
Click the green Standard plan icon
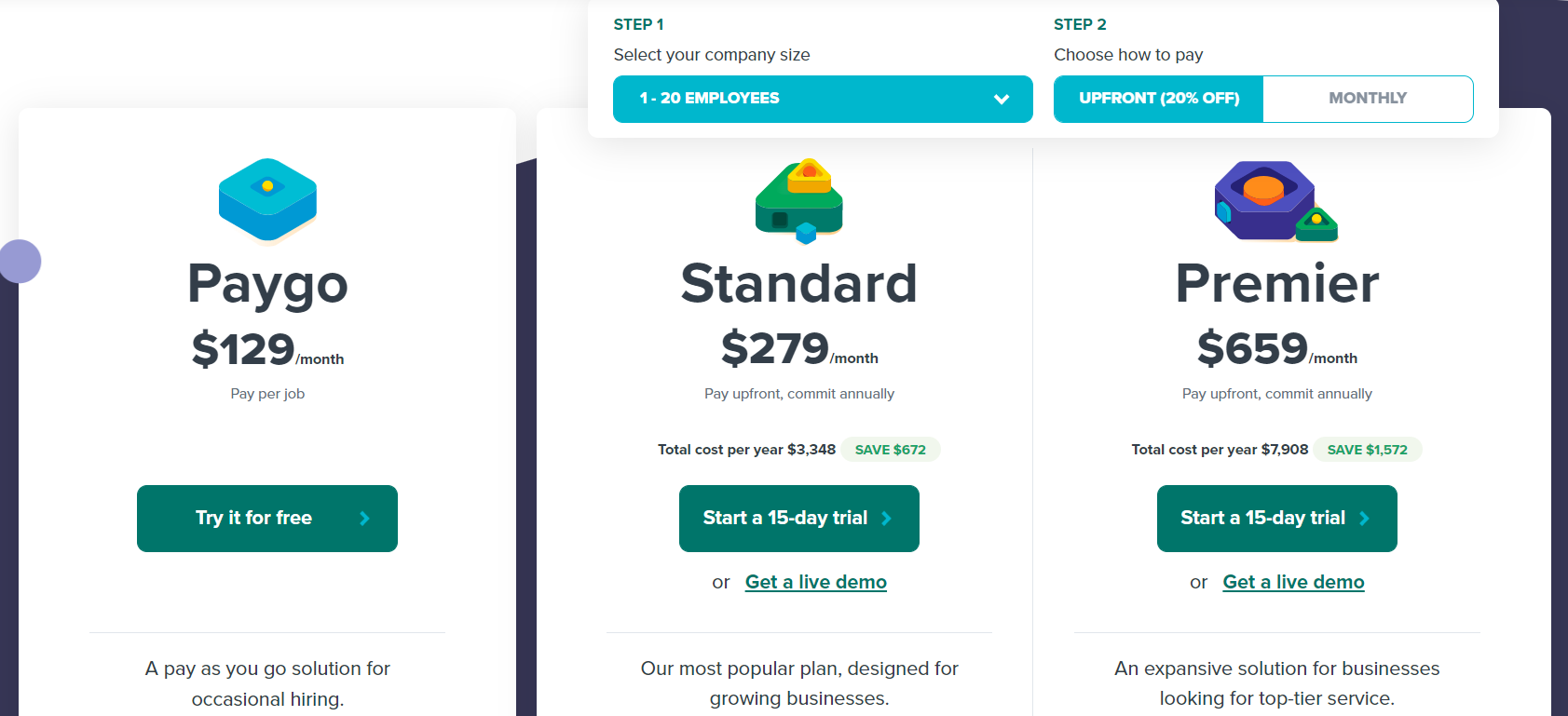[799, 200]
